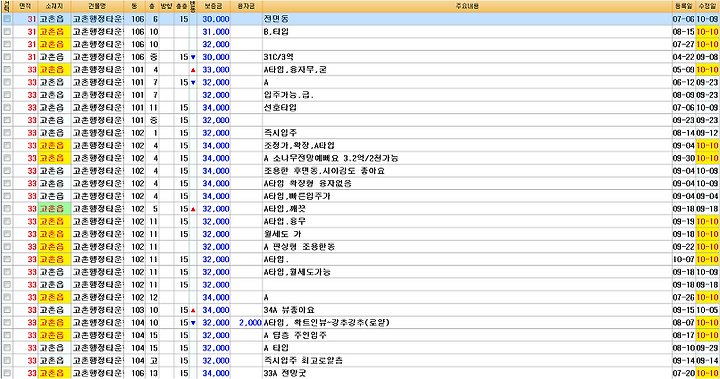The height and width of the screenshot is (379, 720).
Task: Click the 융자금 column header
Action: tap(246, 6)
